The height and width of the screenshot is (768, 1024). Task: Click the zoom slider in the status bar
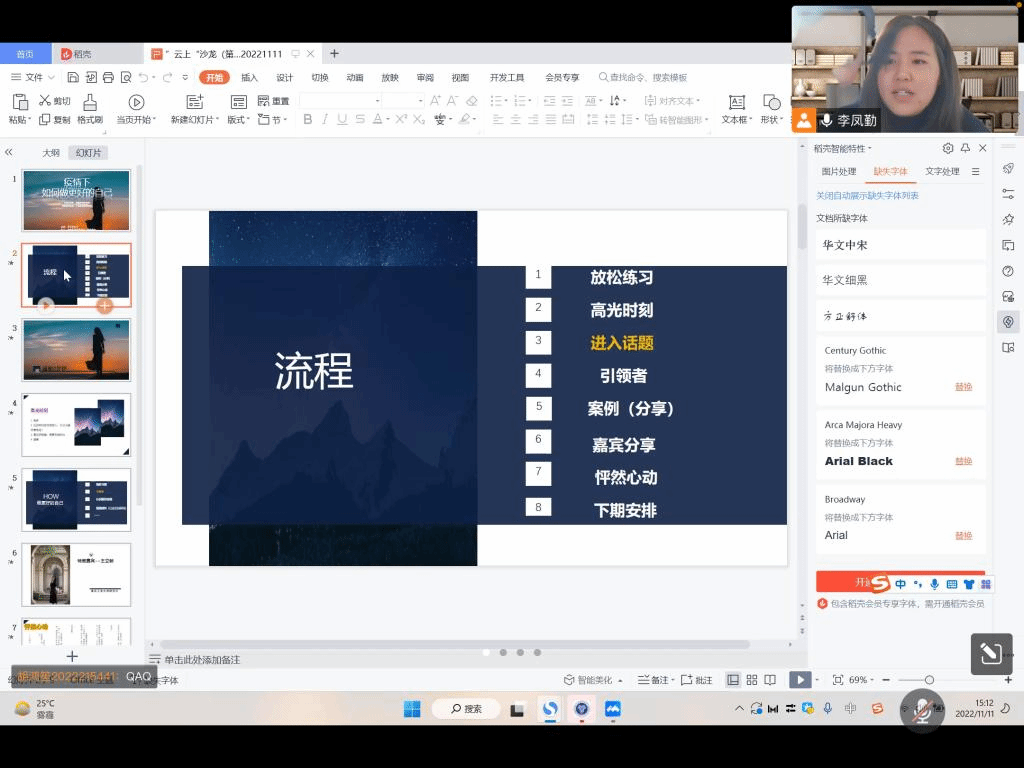pos(929,680)
